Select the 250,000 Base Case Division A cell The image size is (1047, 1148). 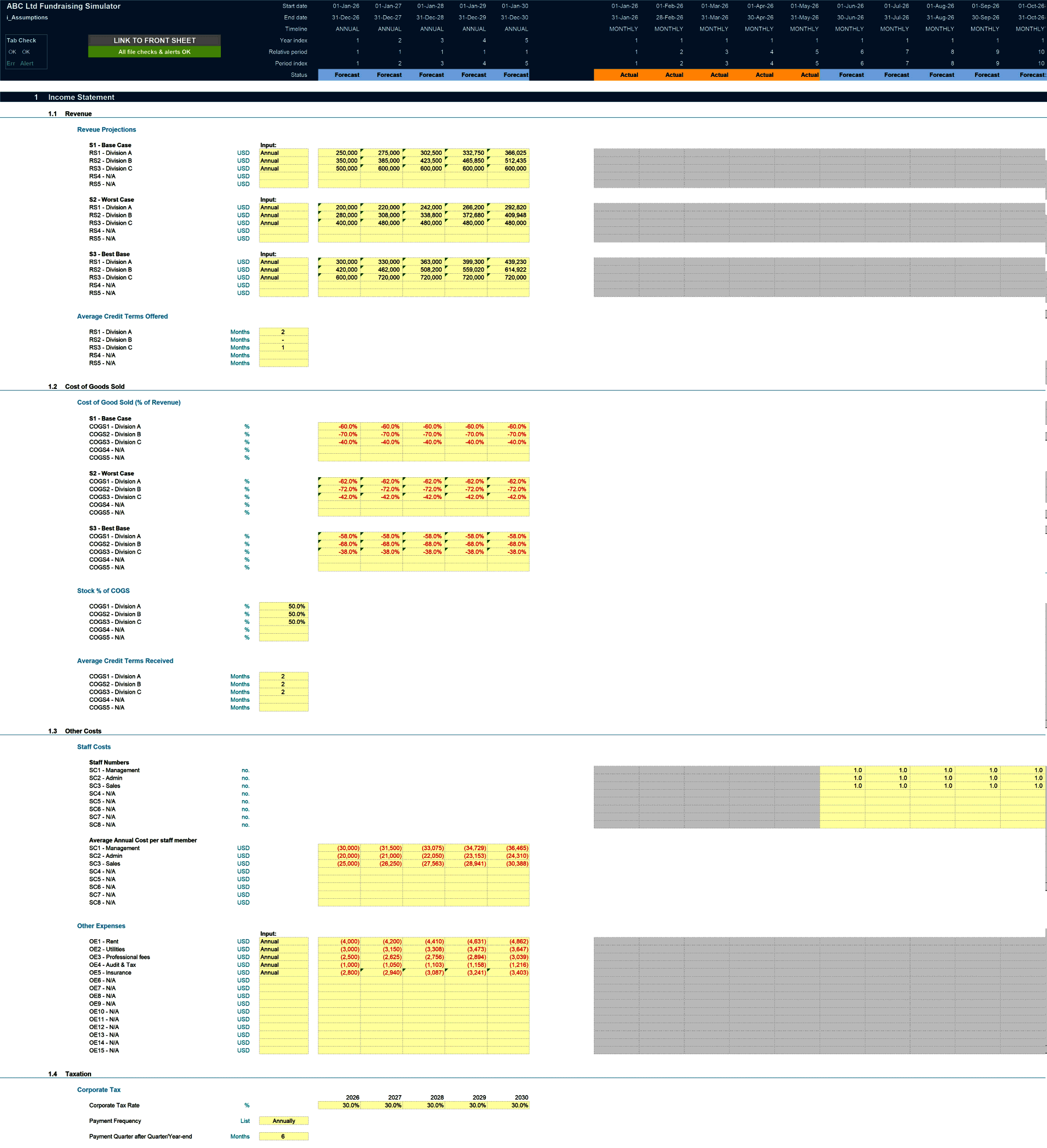[x=339, y=153]
